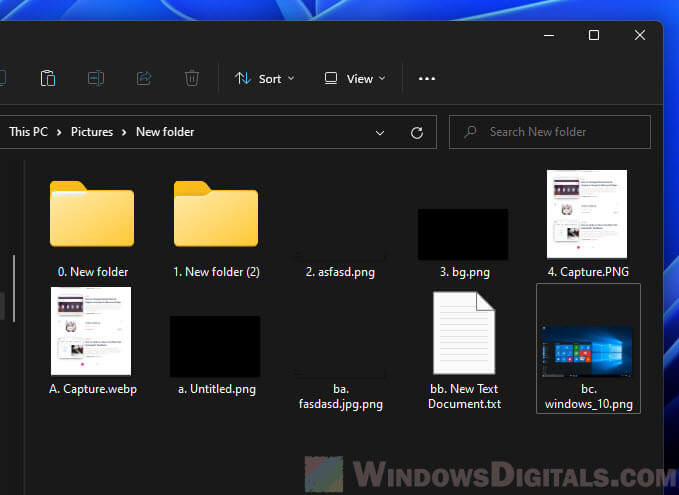Click the Delete trash icon
Viewport: 679px width, 495px height.
tap(192, 78)
